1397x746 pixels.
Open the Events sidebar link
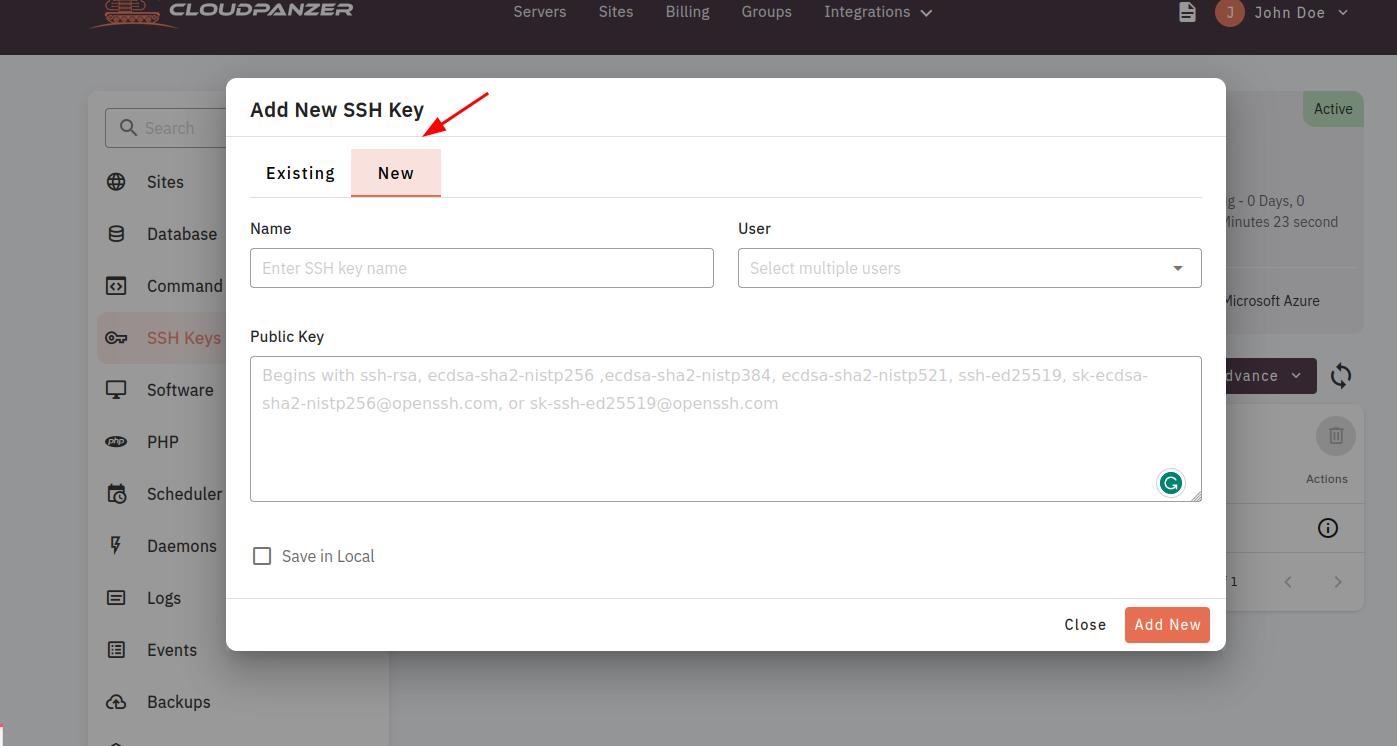(172, 650)
